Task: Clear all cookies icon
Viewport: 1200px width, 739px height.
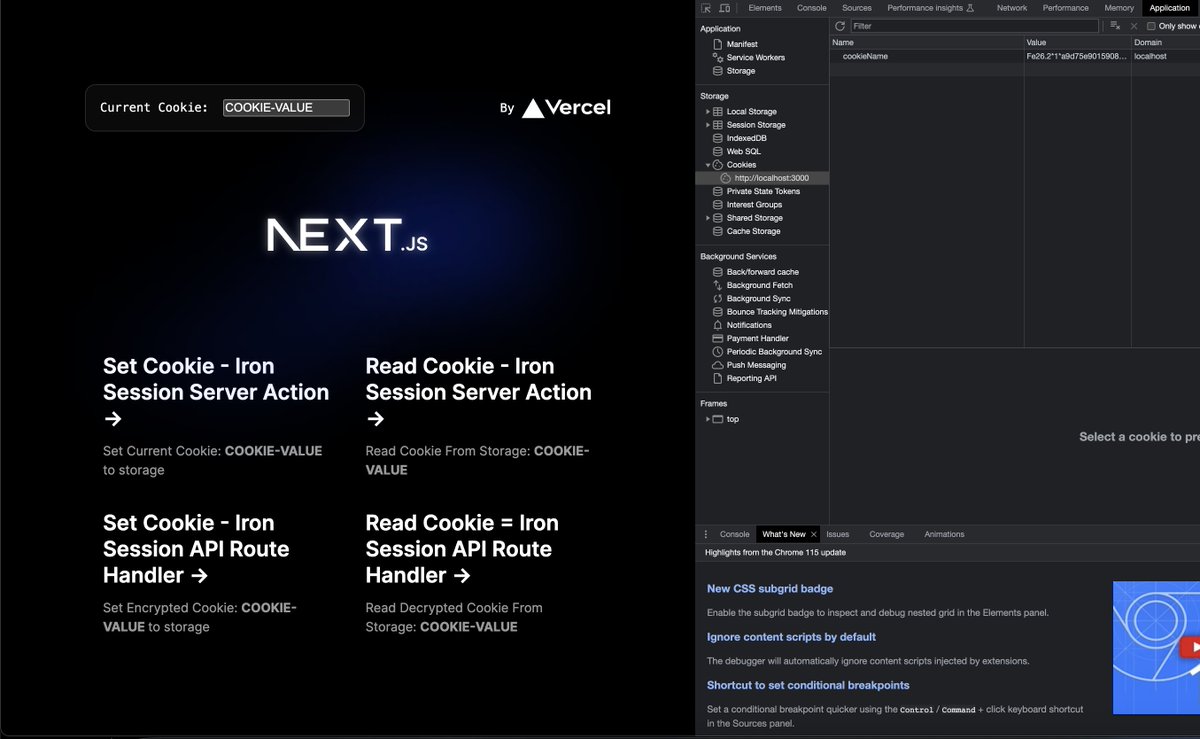Action: click(1115, 26)
